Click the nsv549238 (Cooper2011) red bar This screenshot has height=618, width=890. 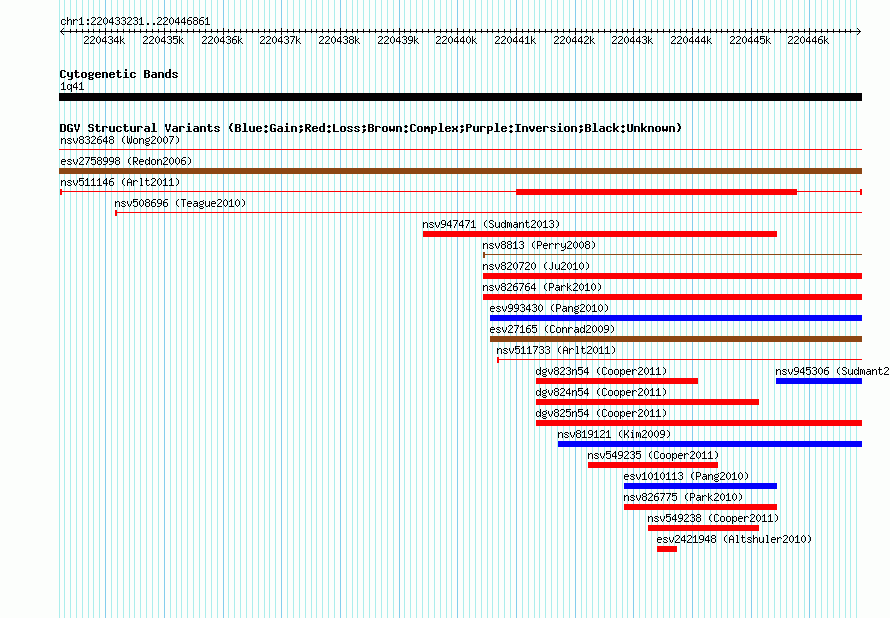click(703, 528)
